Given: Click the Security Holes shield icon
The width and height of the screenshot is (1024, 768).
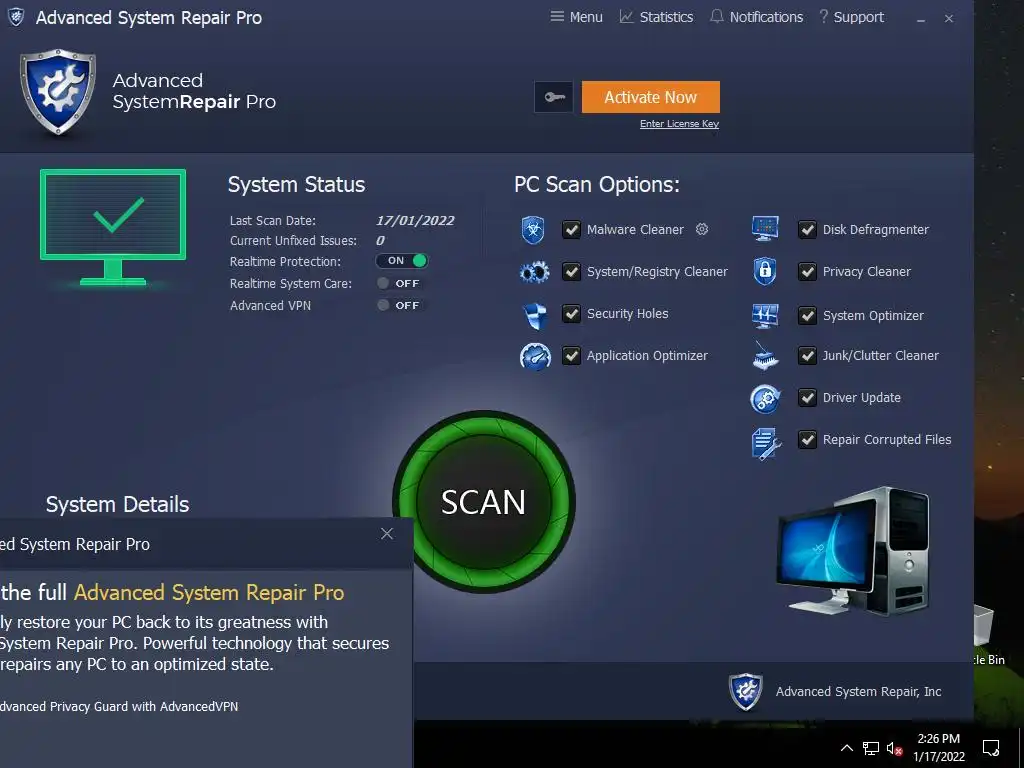Looking at the screenshot, I should [535, 315].
